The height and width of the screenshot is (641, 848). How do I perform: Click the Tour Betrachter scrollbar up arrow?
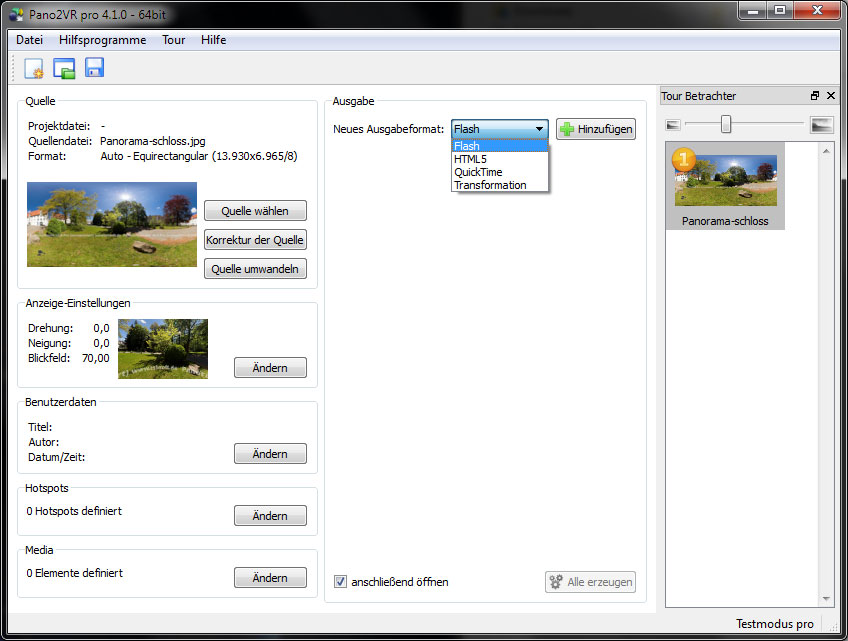pyautogui.click(x=826, y=151)
